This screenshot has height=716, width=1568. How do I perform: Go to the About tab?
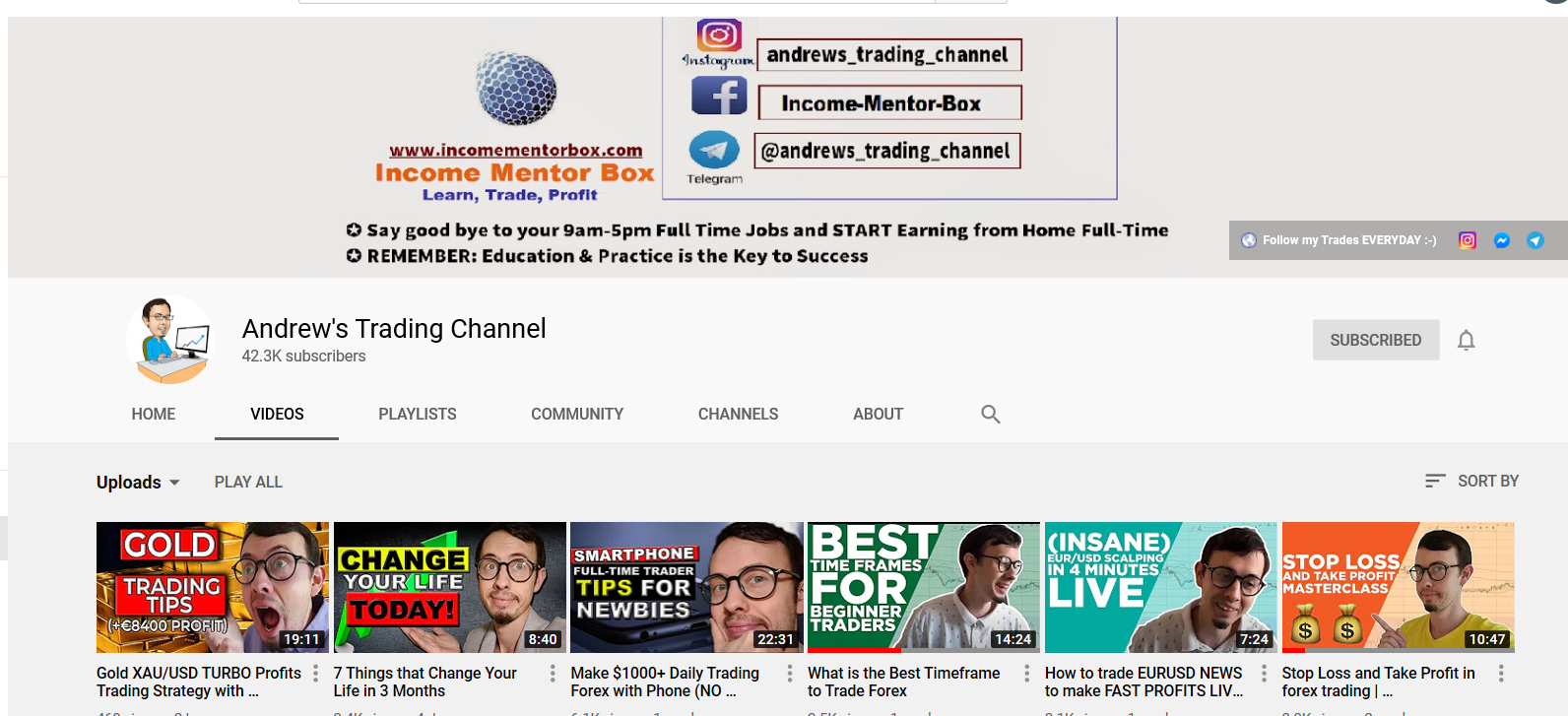[878, 415]
